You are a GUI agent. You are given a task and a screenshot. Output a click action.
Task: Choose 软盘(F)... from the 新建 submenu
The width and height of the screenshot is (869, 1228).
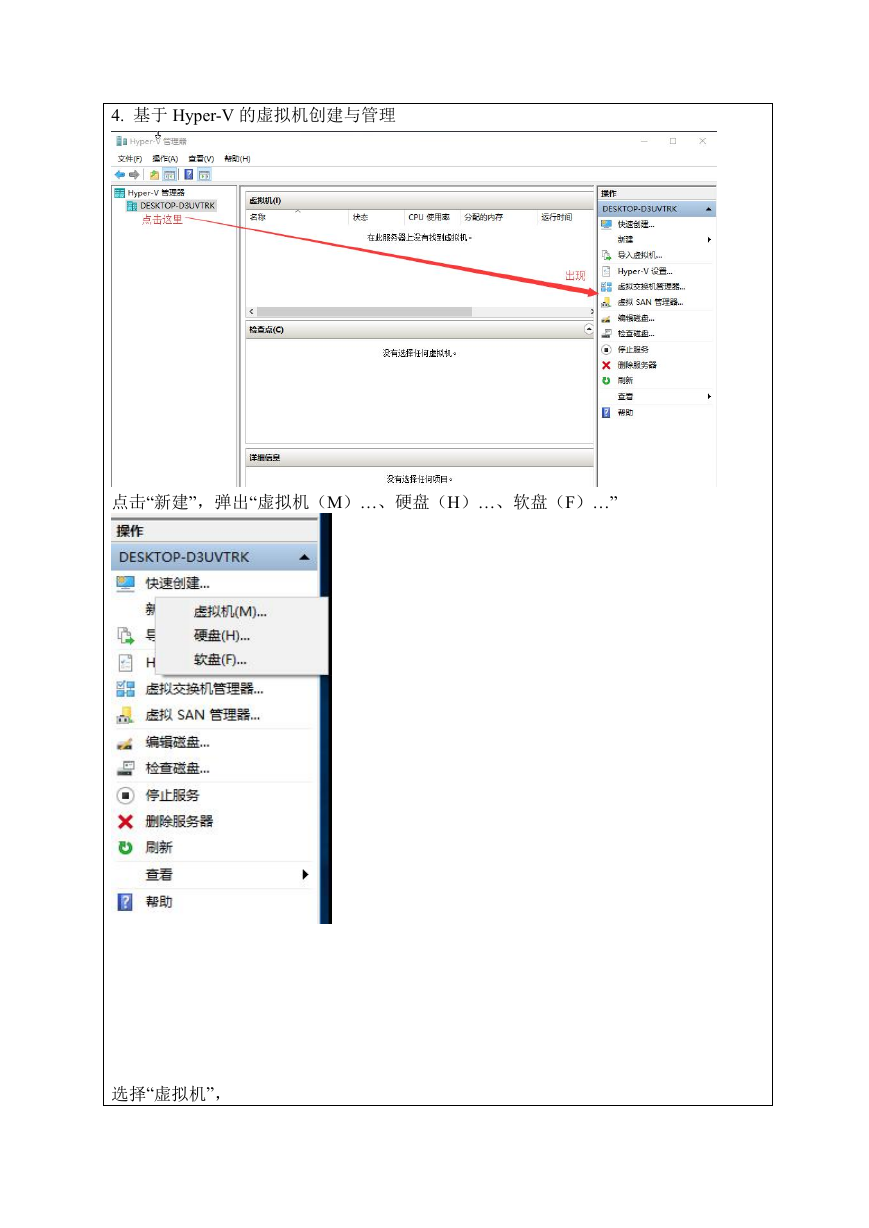[220, 659]
